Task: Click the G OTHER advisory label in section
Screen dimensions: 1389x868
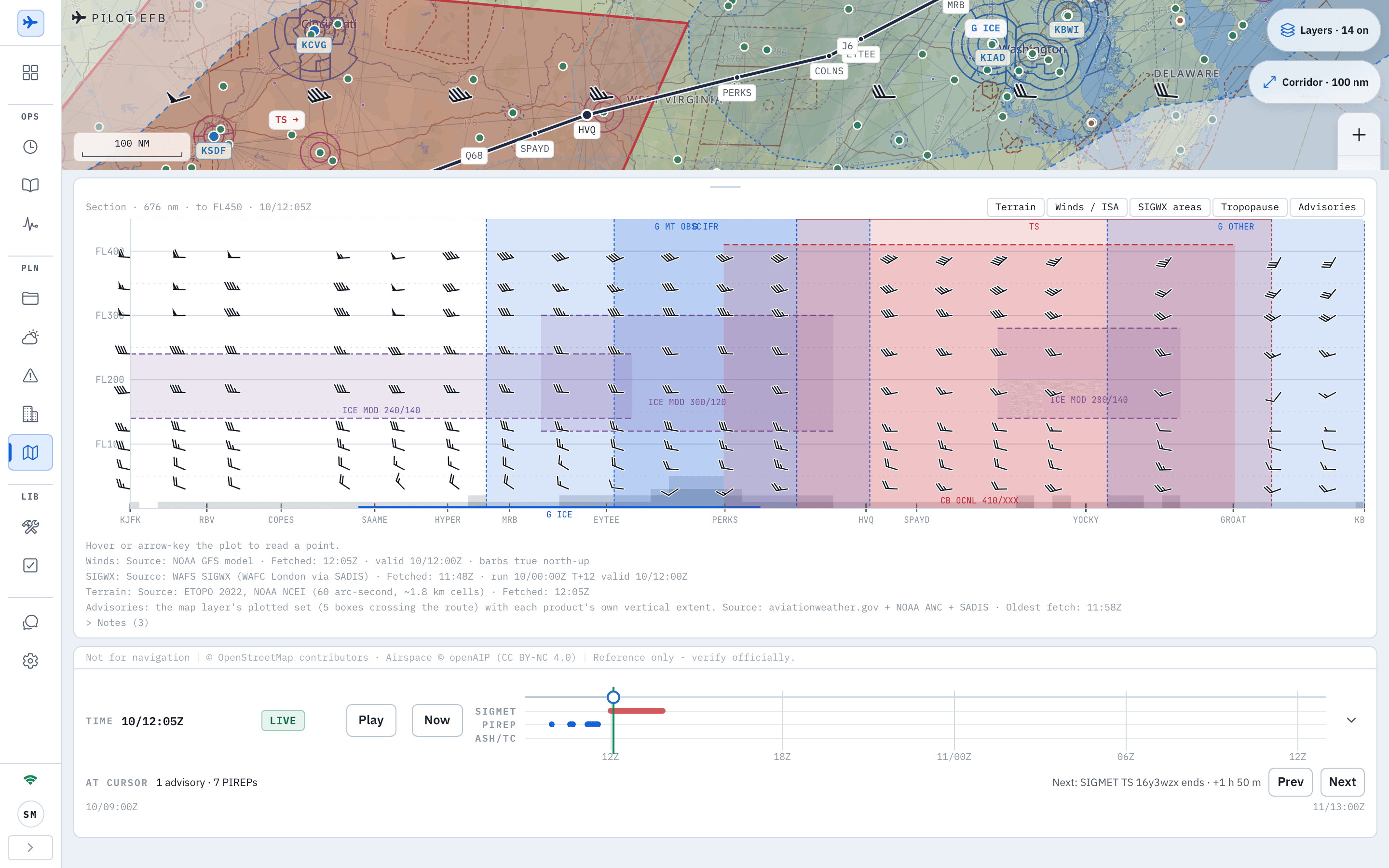Action: pos(1236,227)
